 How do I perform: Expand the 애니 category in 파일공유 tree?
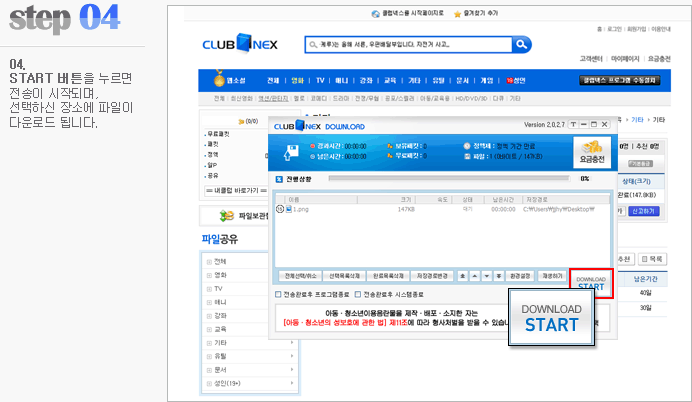[x=209, y=302]
